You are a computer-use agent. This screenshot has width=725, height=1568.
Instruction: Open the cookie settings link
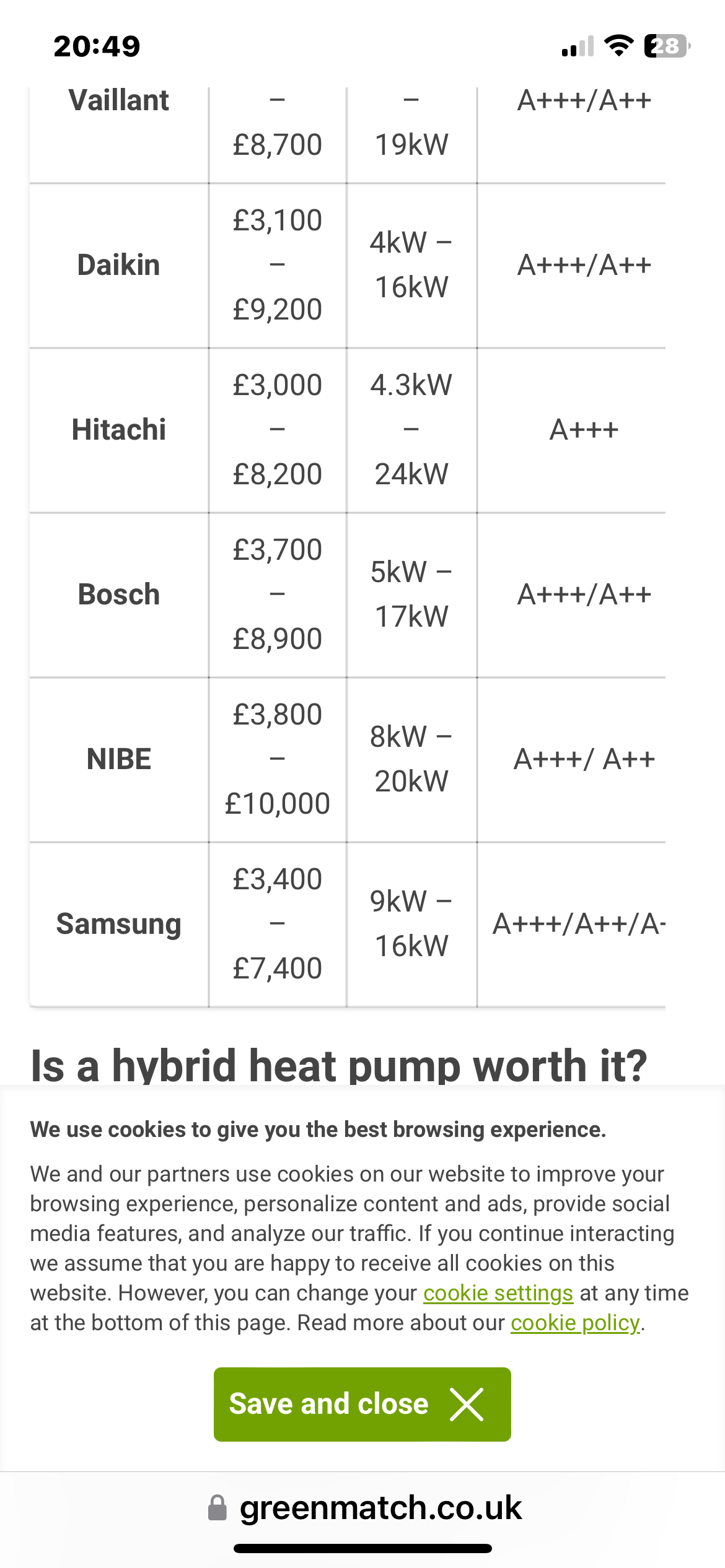pos(498,1293)
